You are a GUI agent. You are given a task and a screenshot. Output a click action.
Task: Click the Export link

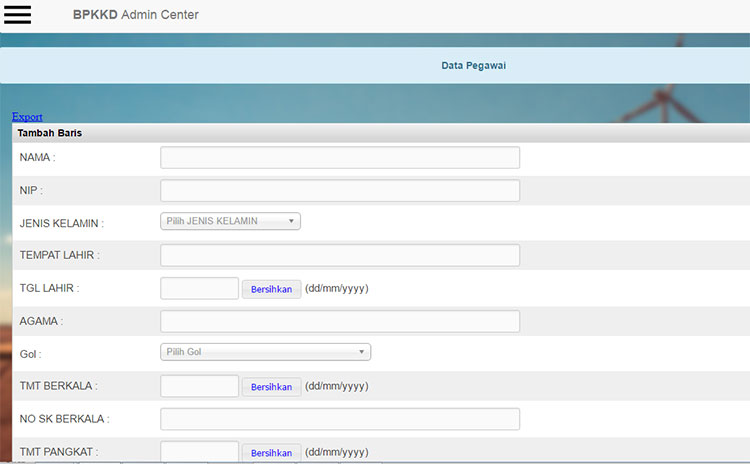[27, 117]
